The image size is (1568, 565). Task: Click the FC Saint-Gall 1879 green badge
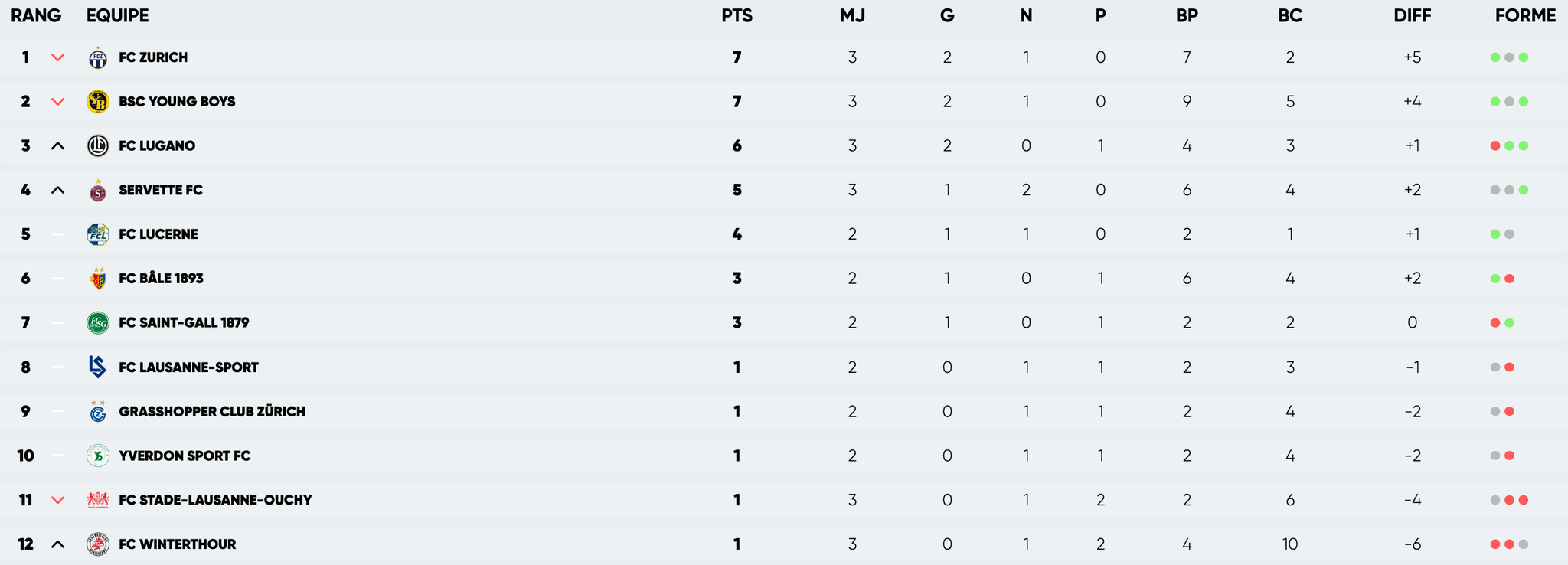point(98,323)
